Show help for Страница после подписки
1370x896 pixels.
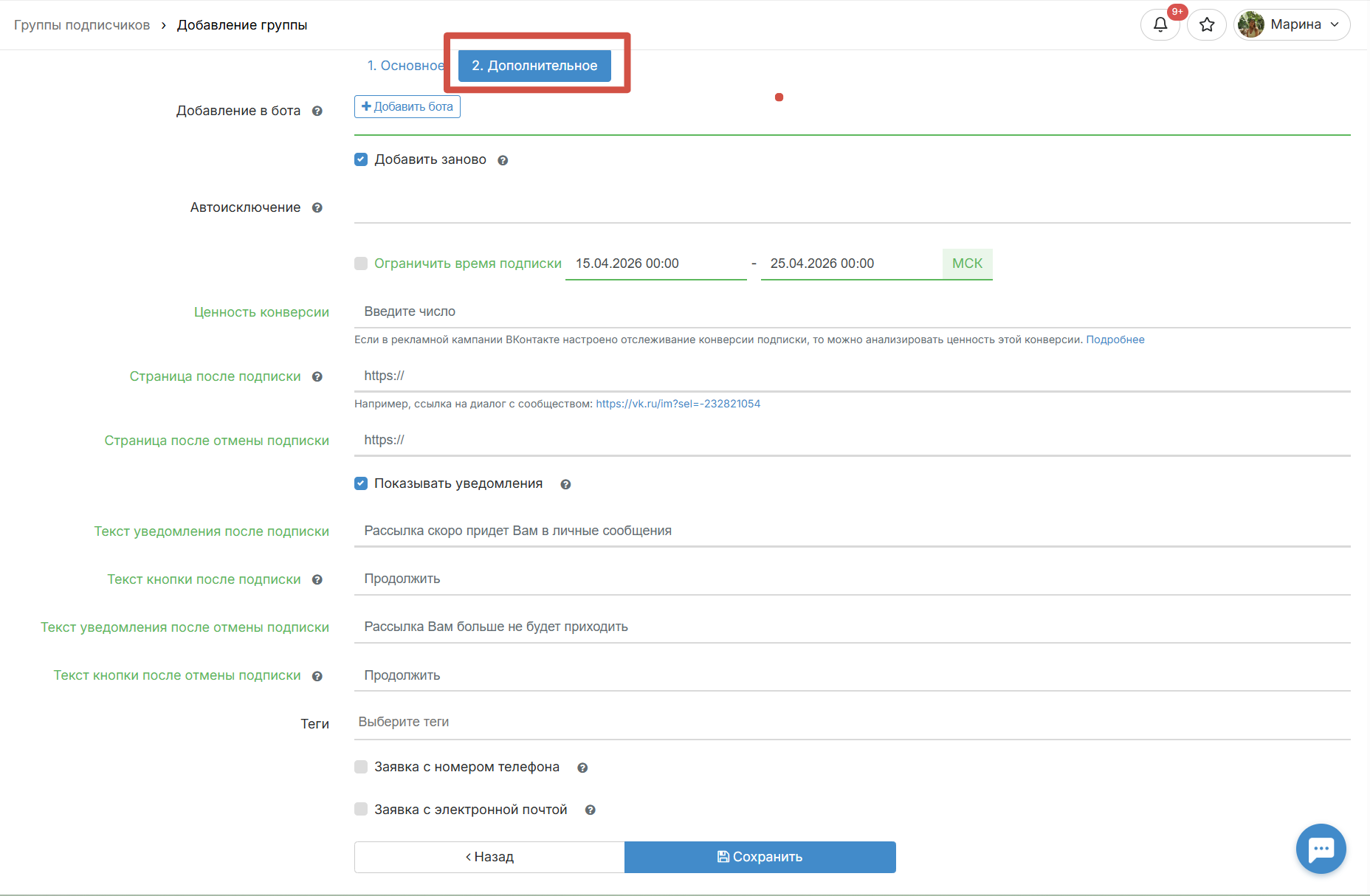(317, 377)
